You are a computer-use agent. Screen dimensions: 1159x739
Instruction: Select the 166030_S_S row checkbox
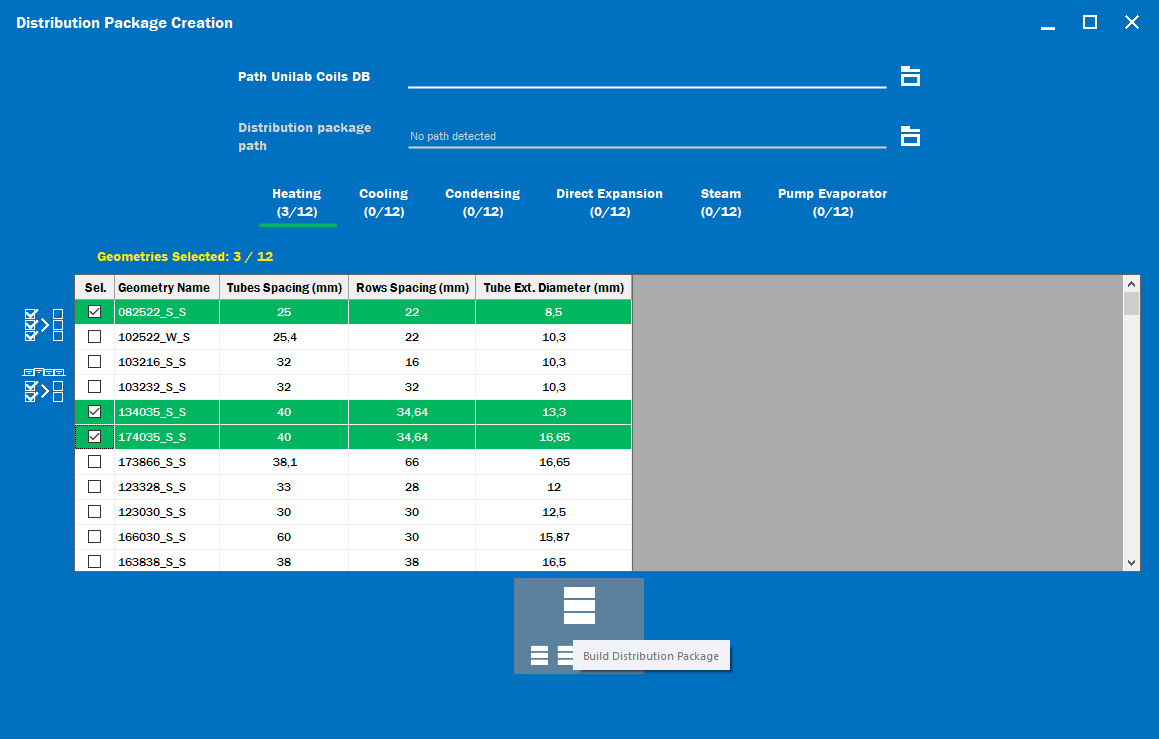(x=95, y=537)
